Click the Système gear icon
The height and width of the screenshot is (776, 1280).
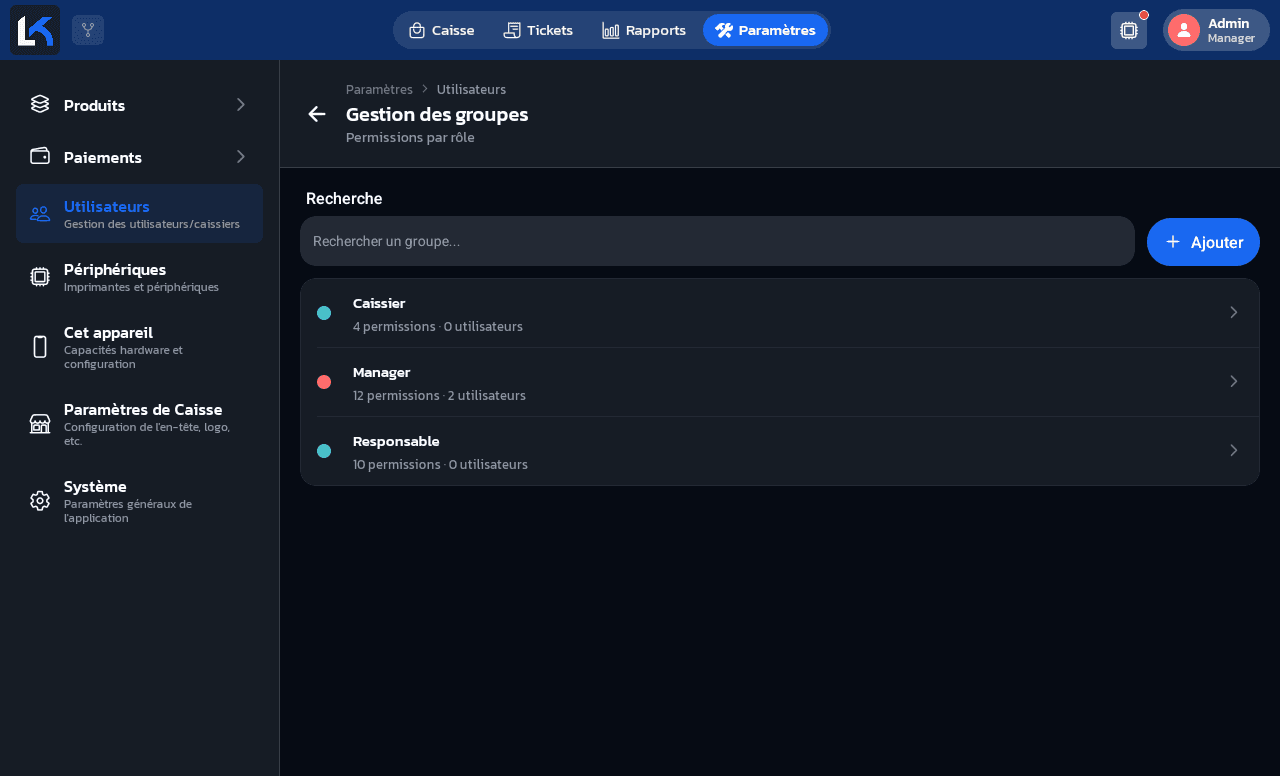(x=40, y=501)
